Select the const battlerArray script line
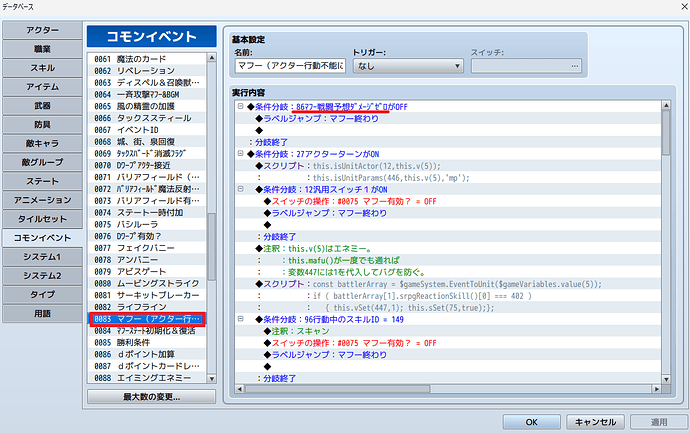The width and height of the screenshot is (690, 433). tap(448, 284)
